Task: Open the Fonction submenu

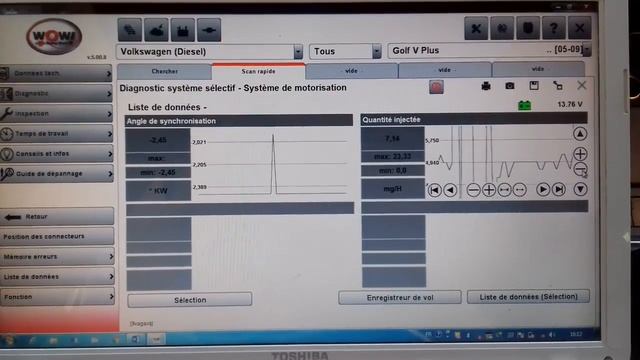Action: click(x=57, y=297)
